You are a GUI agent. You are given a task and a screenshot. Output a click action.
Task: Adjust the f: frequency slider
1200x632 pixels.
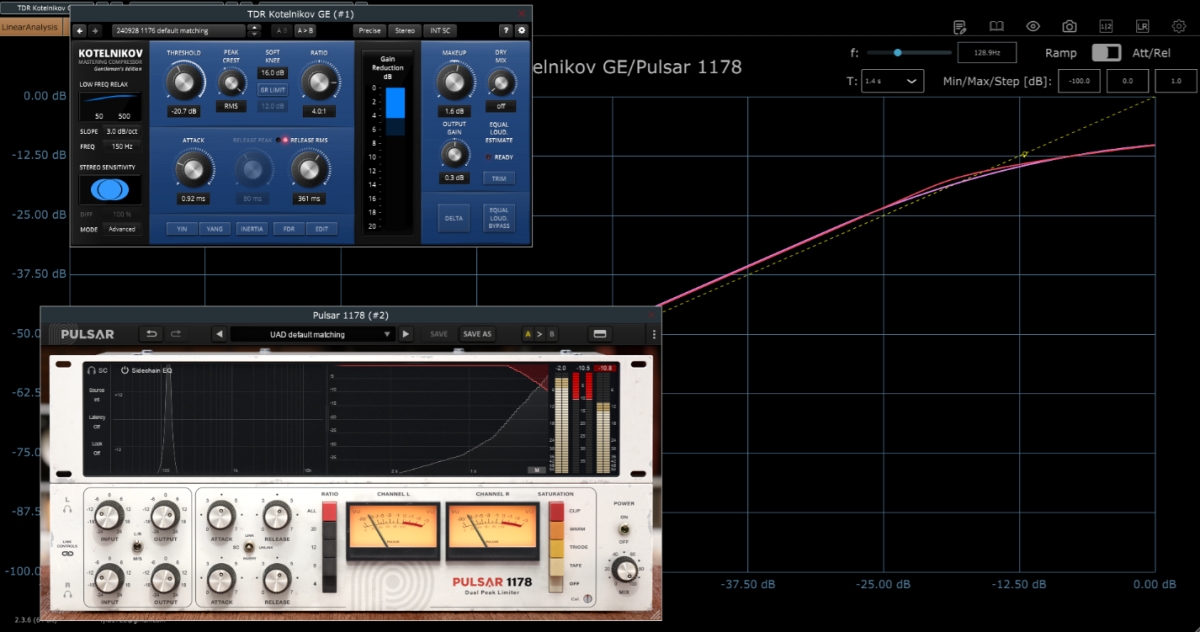click(909, 52)
